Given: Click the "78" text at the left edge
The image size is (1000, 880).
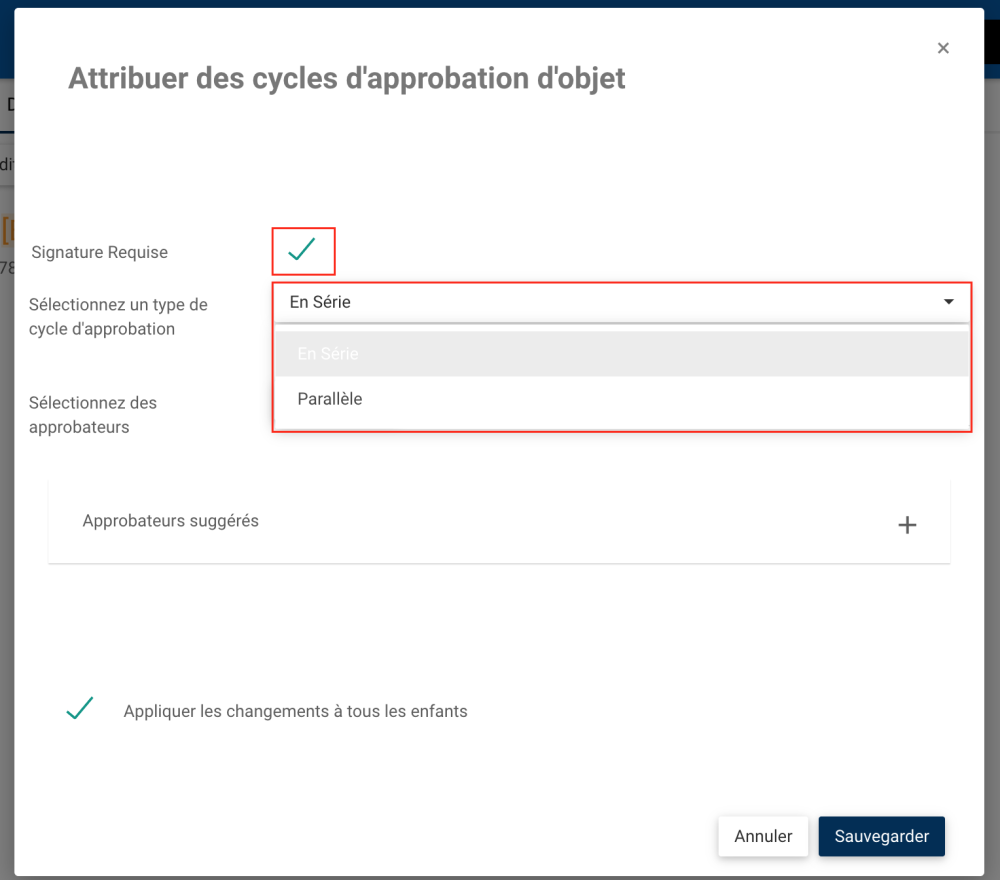Looking at the screenshot, I should click(6, 268).
